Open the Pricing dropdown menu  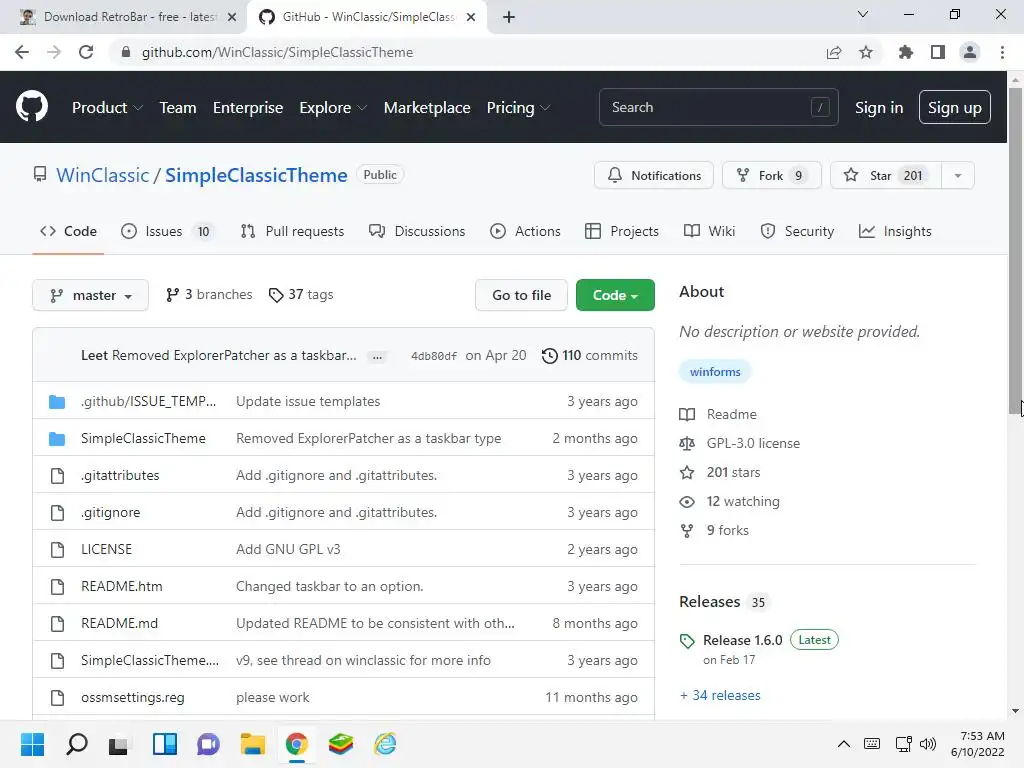(x=518, y=108)
